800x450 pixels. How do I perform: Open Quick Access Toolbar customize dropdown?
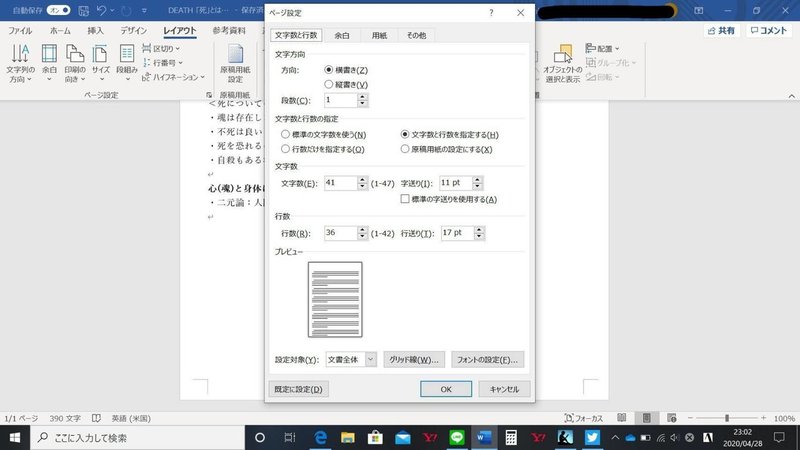click(144, 10)
